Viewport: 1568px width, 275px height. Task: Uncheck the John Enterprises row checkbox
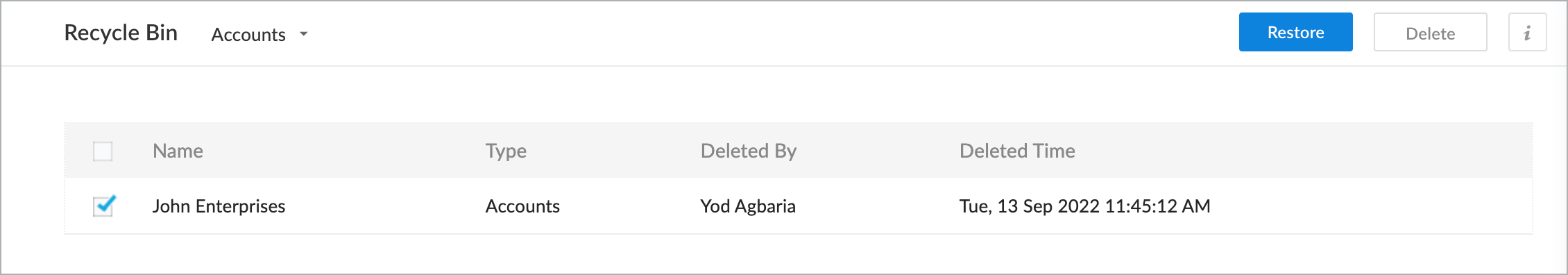click(103, 206)
